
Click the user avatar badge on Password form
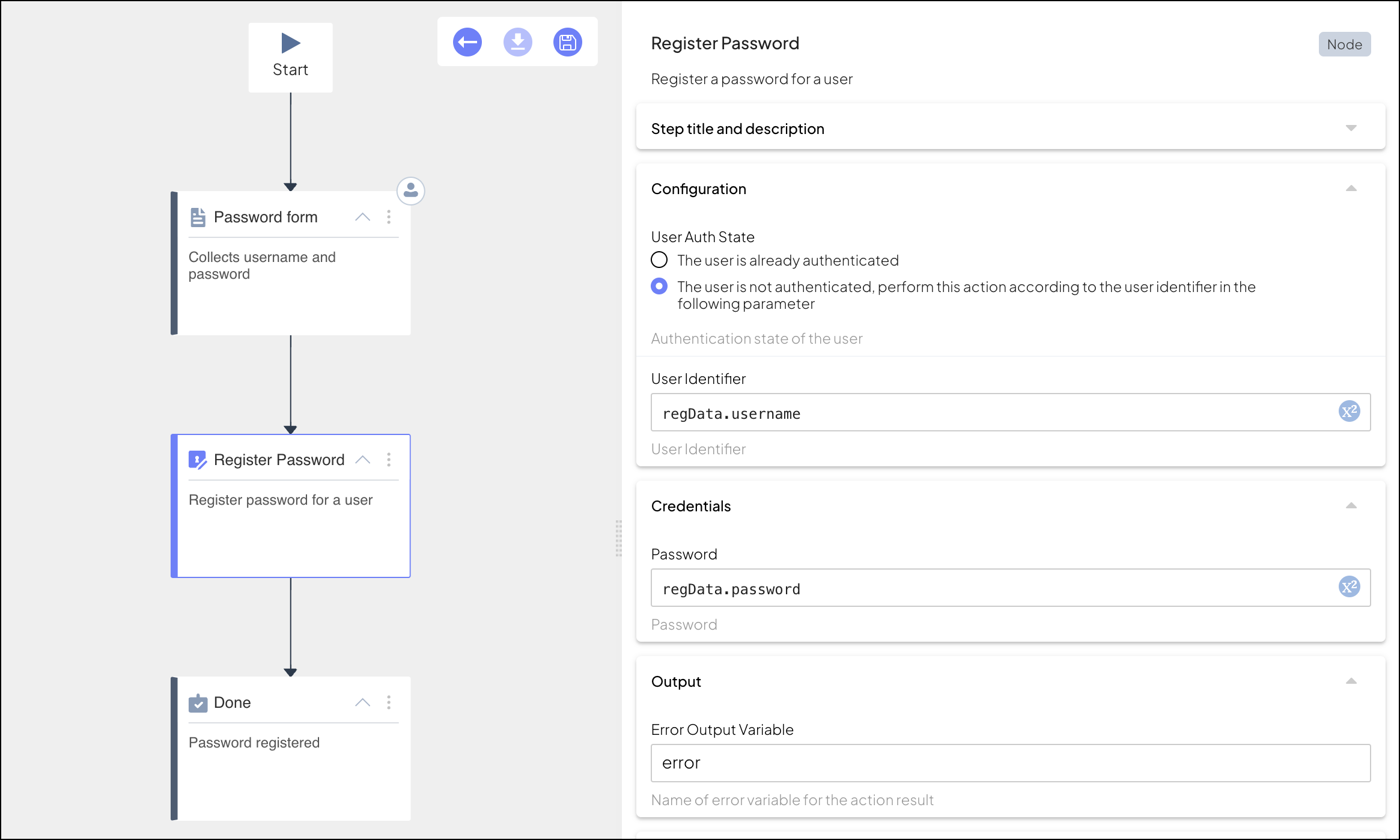point(411,191)
